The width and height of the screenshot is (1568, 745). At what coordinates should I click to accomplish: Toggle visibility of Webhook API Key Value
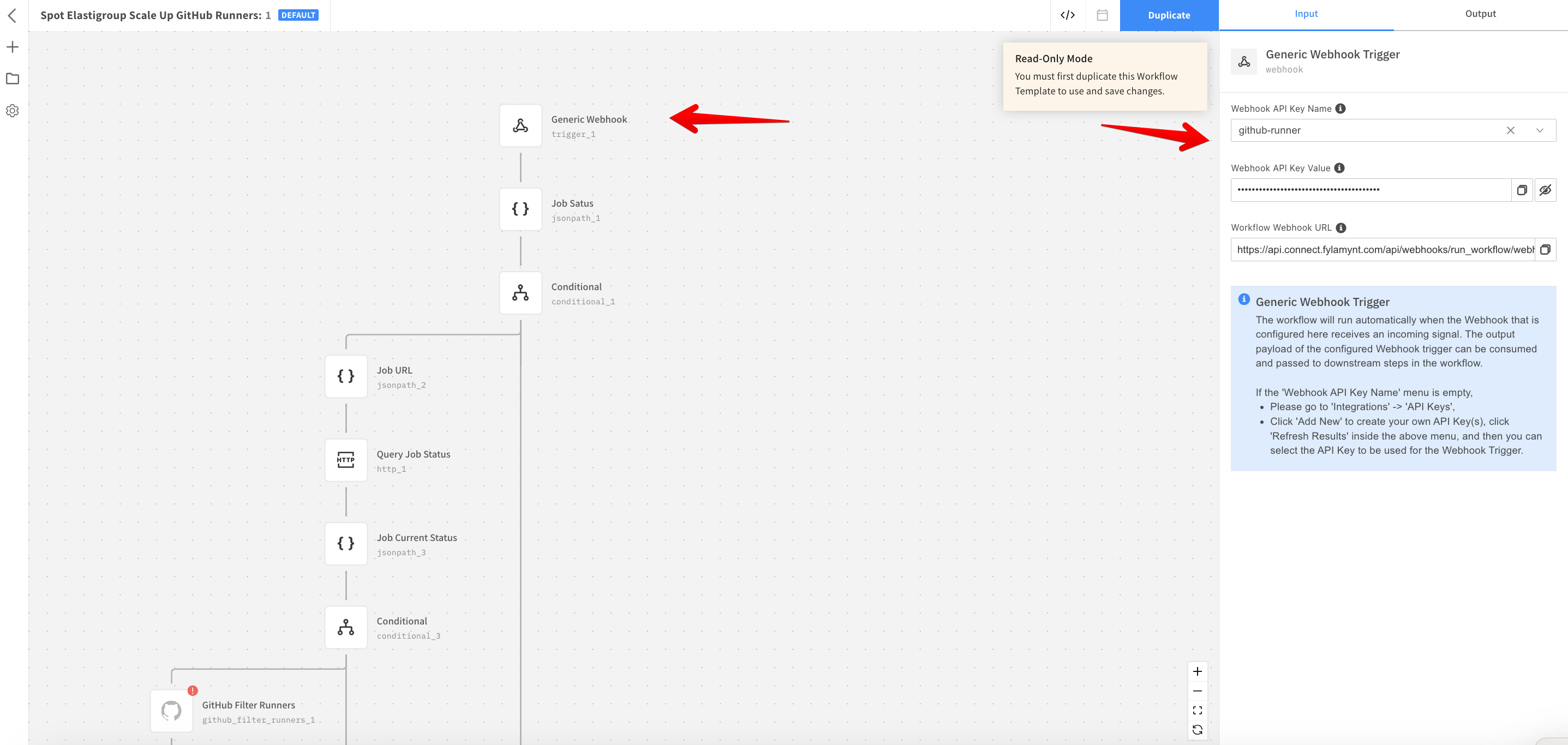1545,190
